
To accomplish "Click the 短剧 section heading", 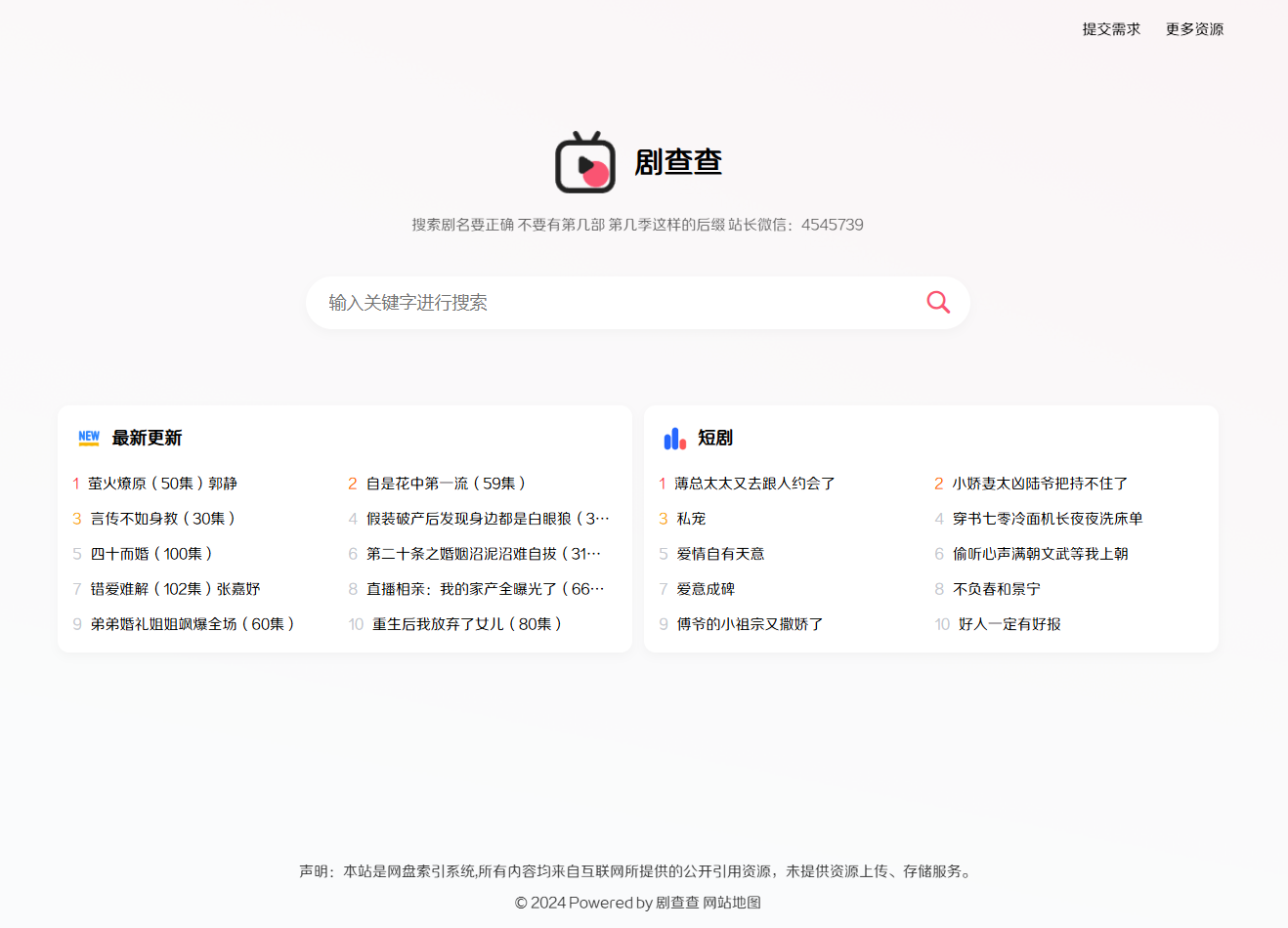I will click(x=715, y=439).
